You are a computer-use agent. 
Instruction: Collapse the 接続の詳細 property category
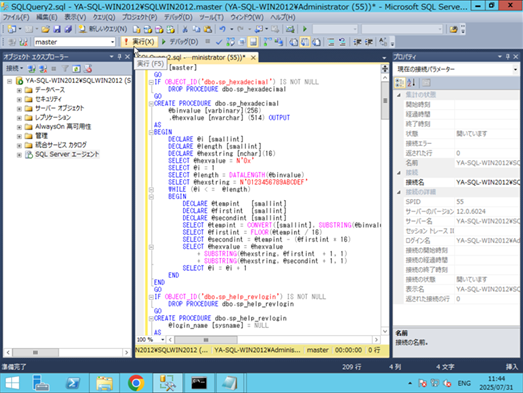[x=399, y=192]
